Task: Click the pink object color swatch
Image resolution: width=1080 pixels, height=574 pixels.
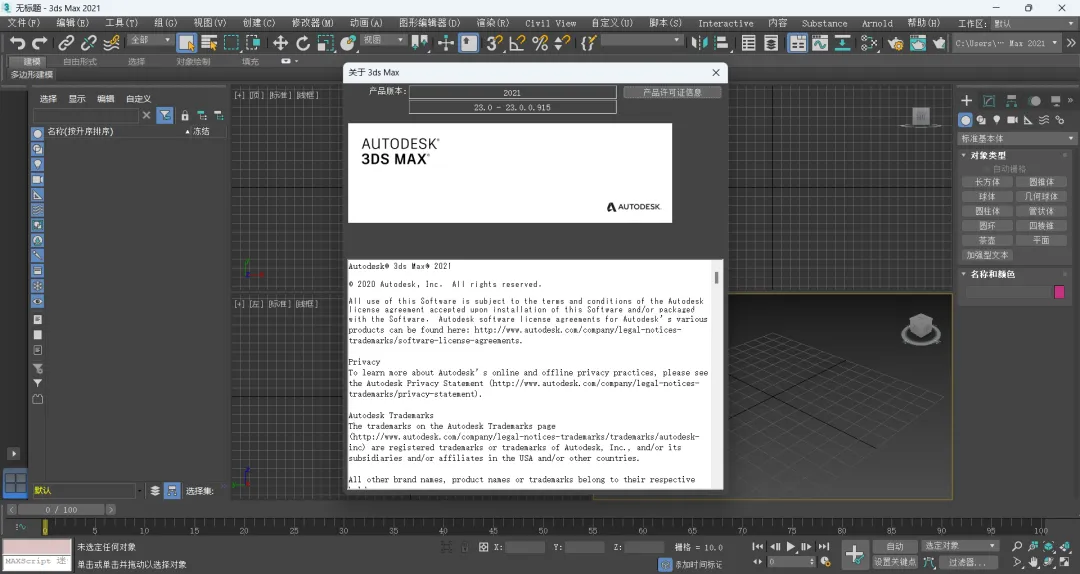Action: coord(1059,292)
